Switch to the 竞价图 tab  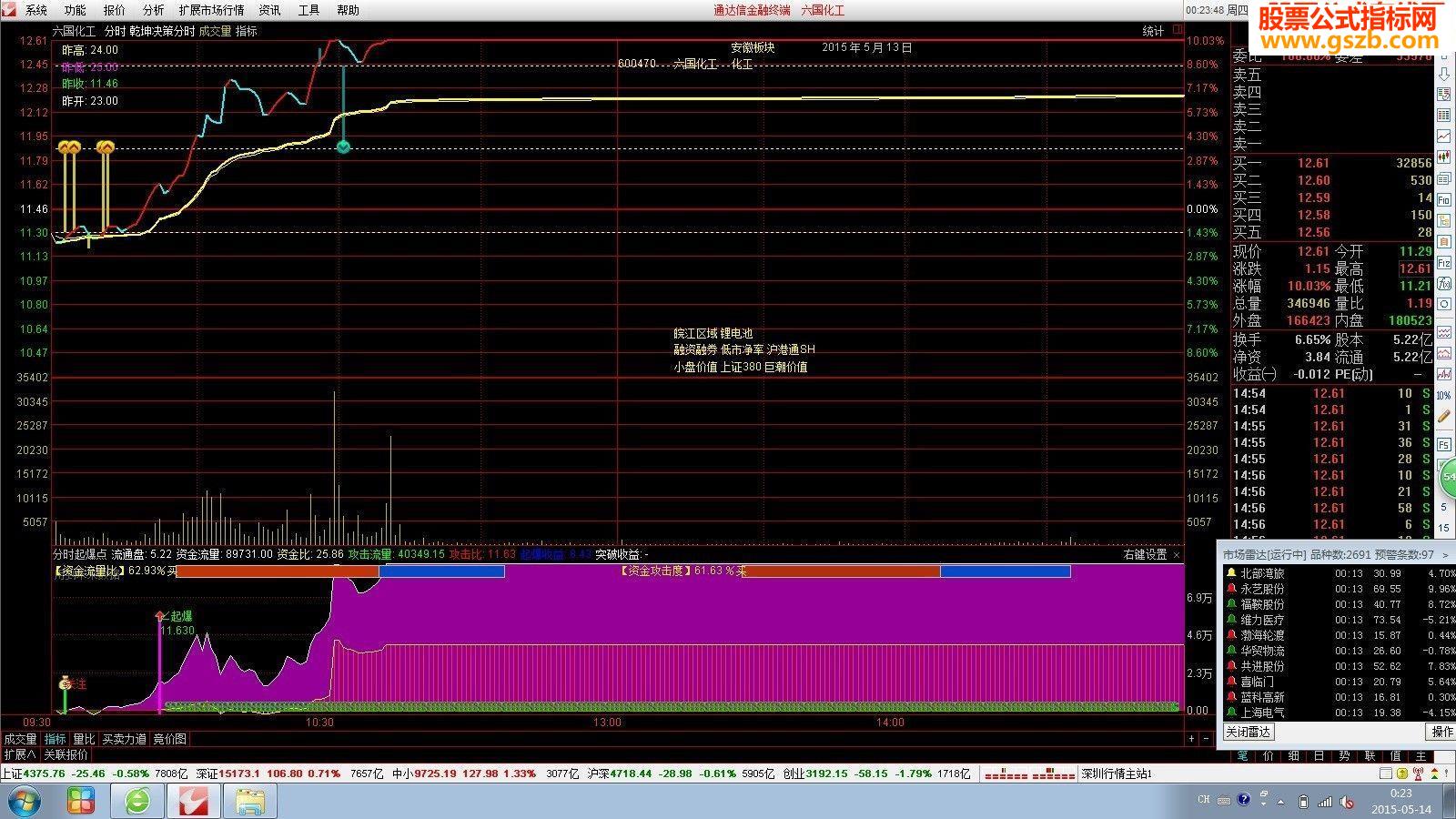tap(169, 739)
